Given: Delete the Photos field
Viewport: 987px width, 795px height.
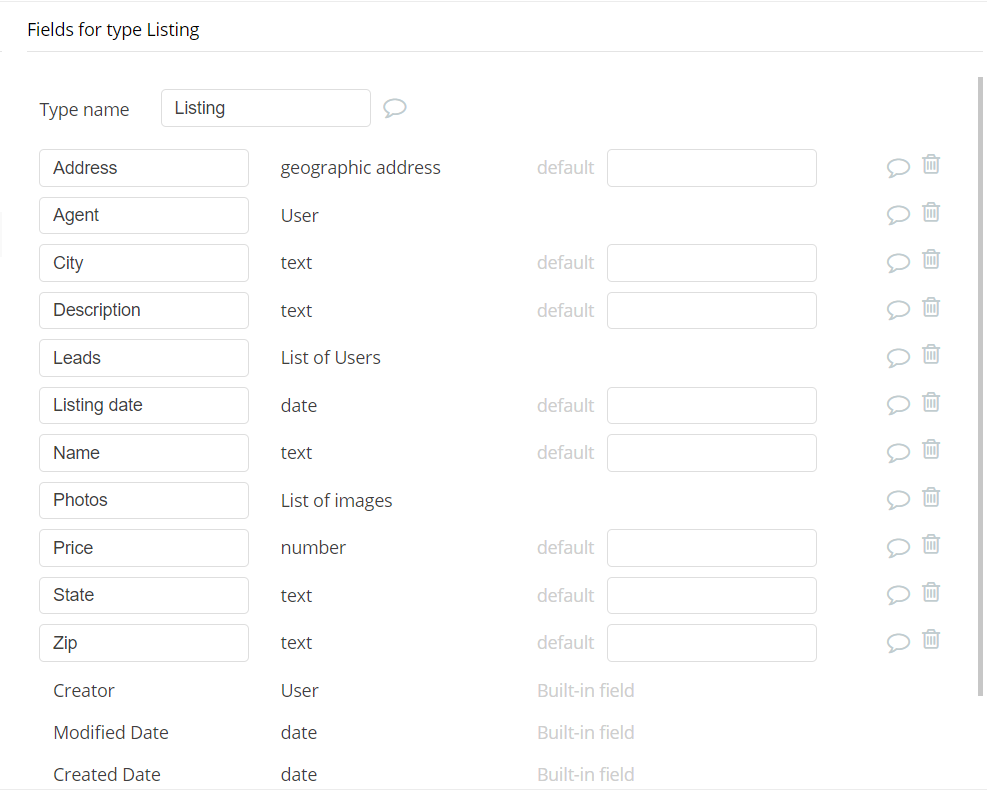Looking at the screenshot, I should (930, 497).
